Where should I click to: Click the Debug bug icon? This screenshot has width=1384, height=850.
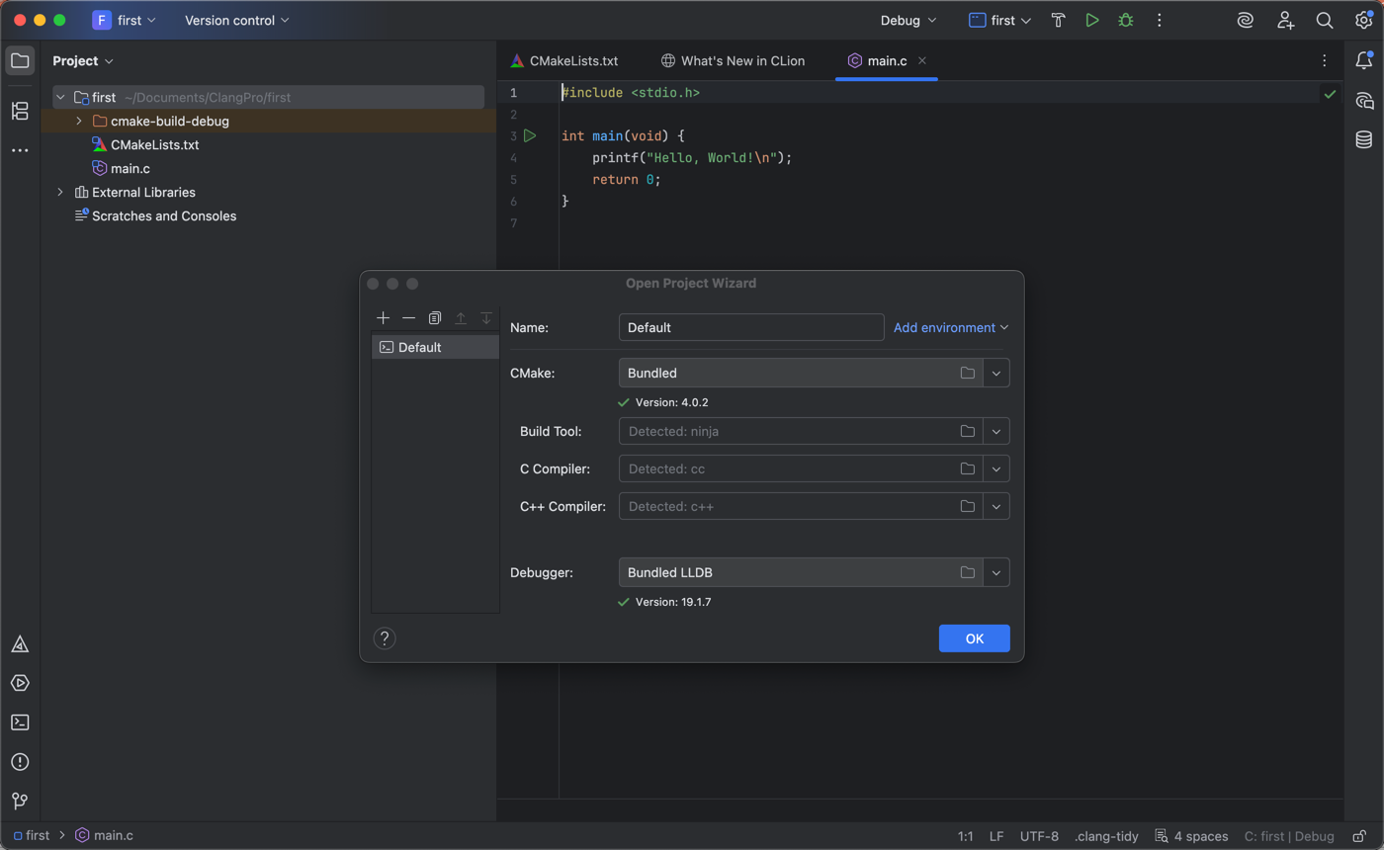(x=1126, y=20)
